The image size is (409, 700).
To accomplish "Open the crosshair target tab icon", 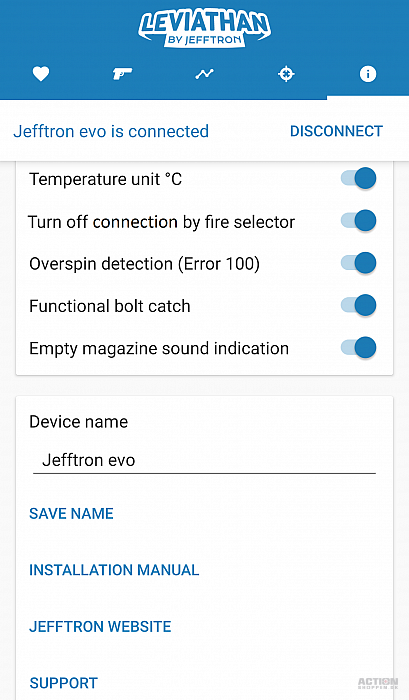I will coord(286,74).
